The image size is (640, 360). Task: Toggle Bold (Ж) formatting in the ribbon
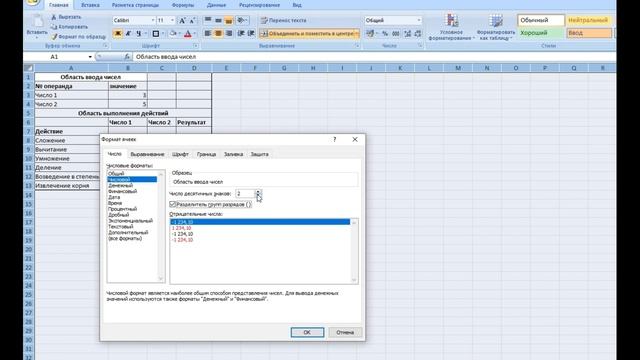(118, 33)
